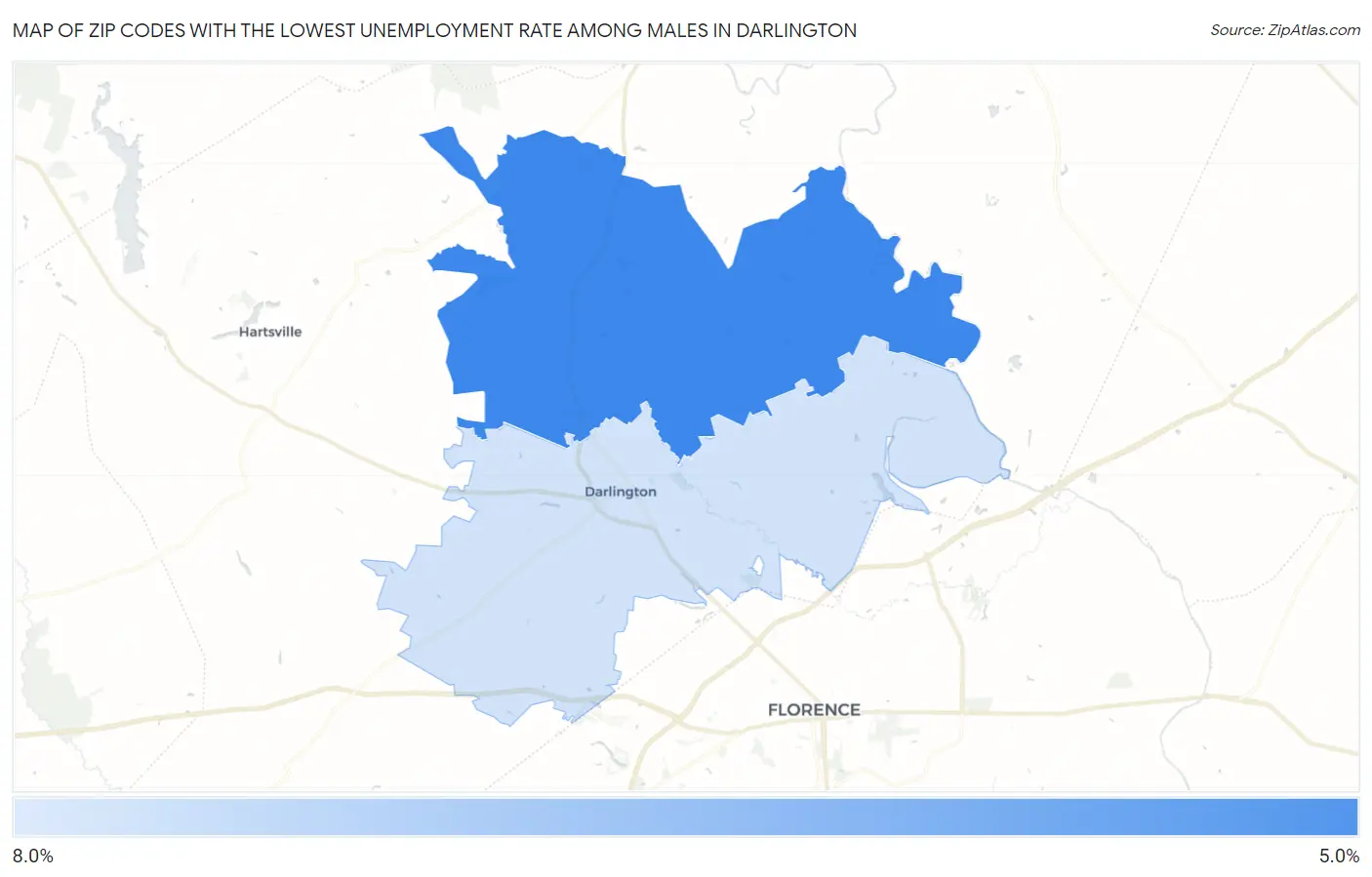This screenshot has height=877, width=1372.
Task: Click the map title heading text
Action: click(434, 30)
